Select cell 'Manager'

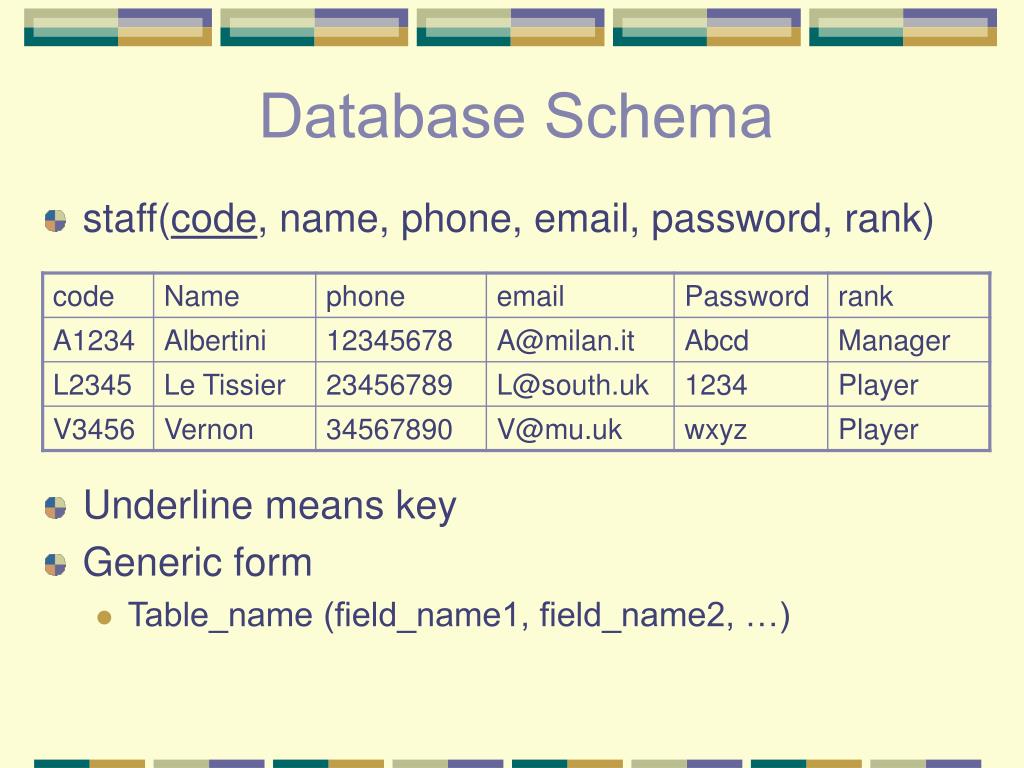point(908,340)
